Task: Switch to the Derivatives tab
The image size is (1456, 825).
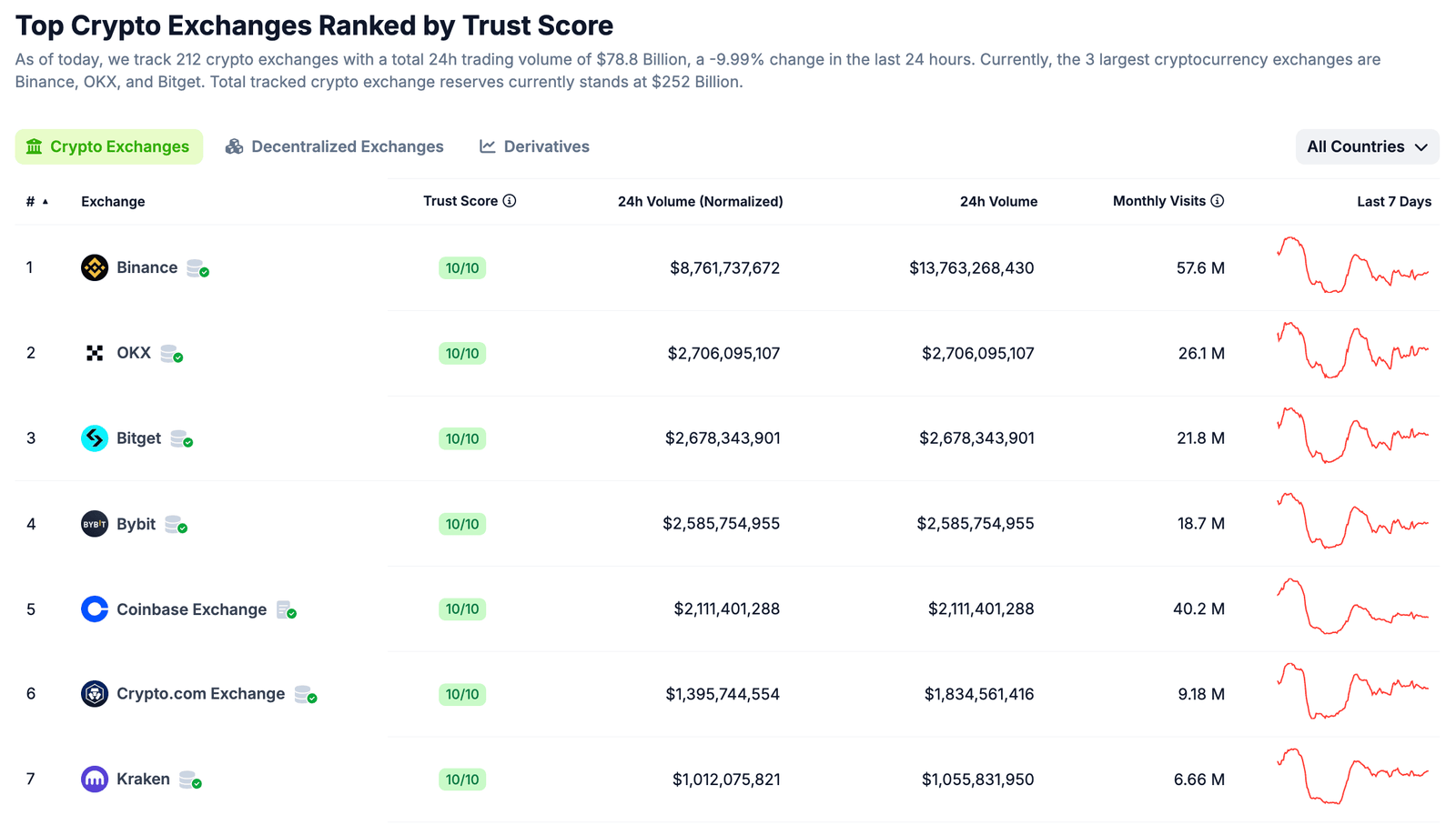Action: (x=535, y=146)
